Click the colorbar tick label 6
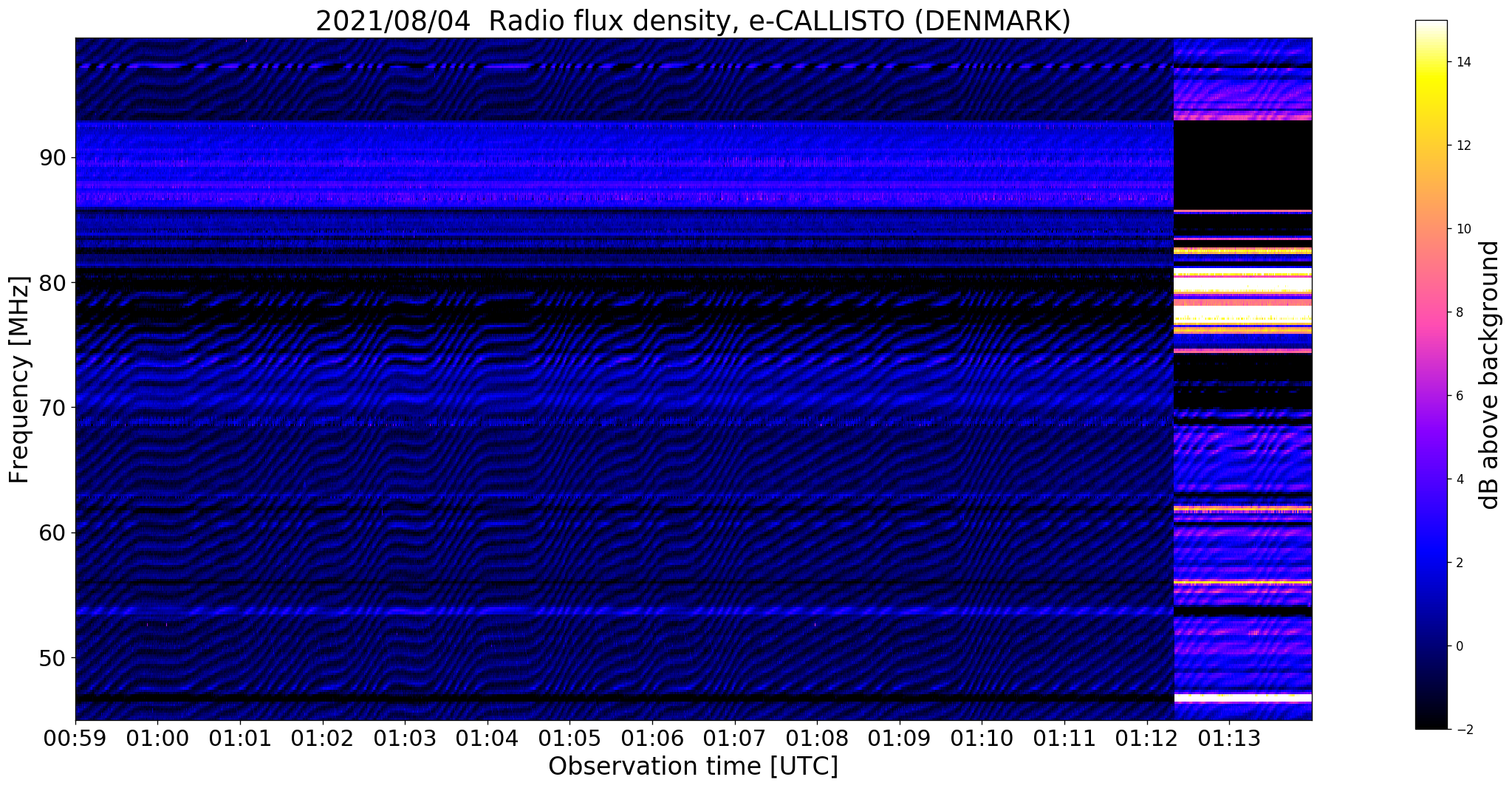Image resolution: width=1512 pixels, height=788 pixels. point(1459,396)
